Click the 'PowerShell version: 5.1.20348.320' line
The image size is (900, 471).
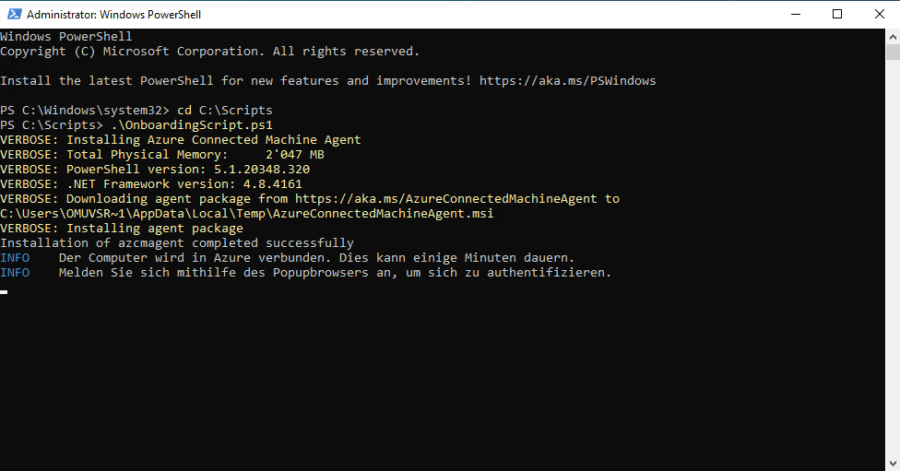155,170
